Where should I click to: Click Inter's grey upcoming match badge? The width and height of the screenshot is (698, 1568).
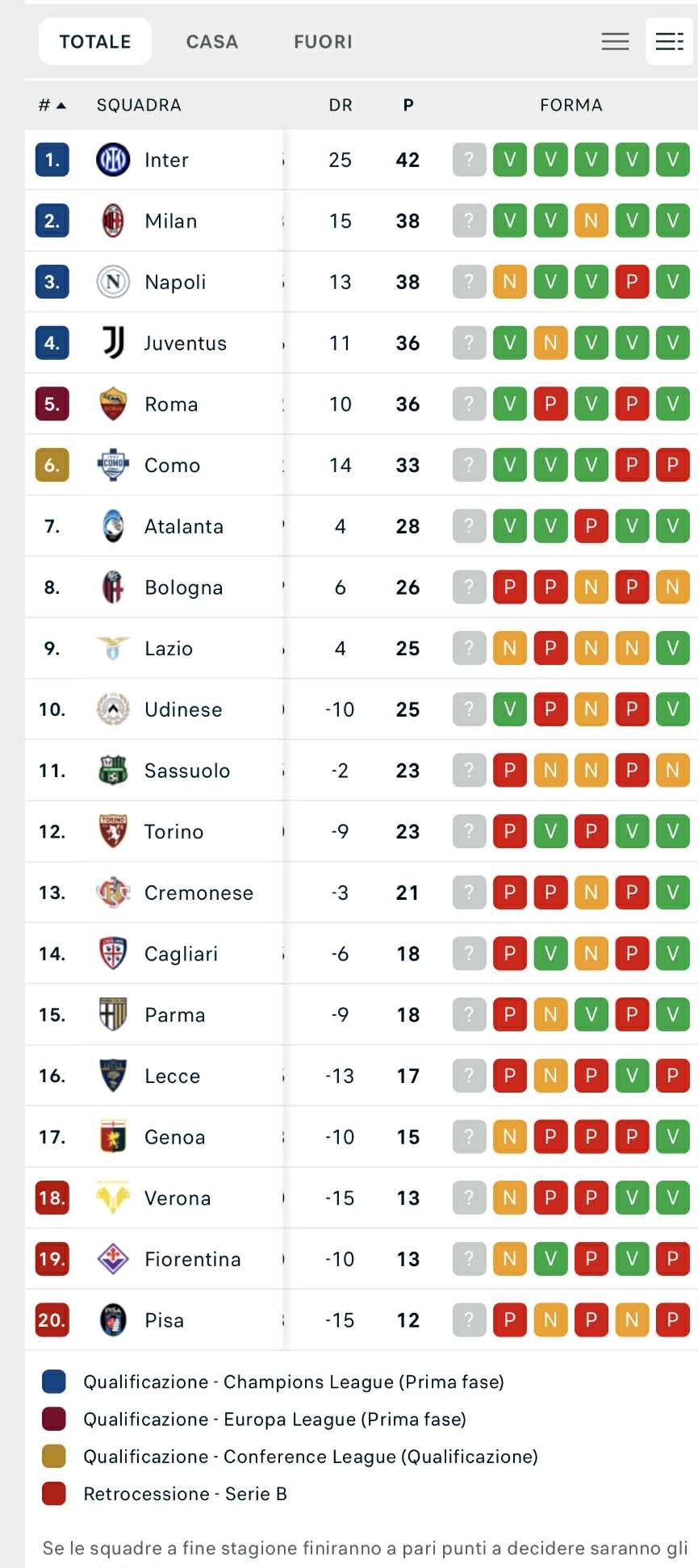[x=469, y=160]
